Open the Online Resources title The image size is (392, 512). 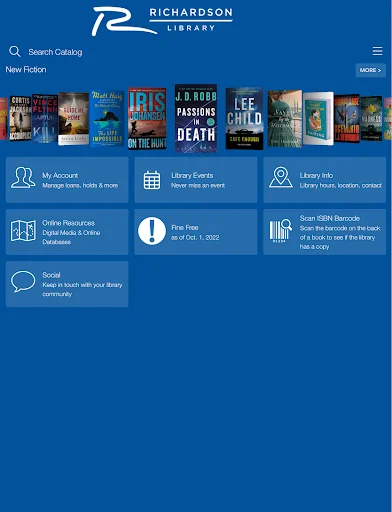pyautogui.click(x=68, y=223)
